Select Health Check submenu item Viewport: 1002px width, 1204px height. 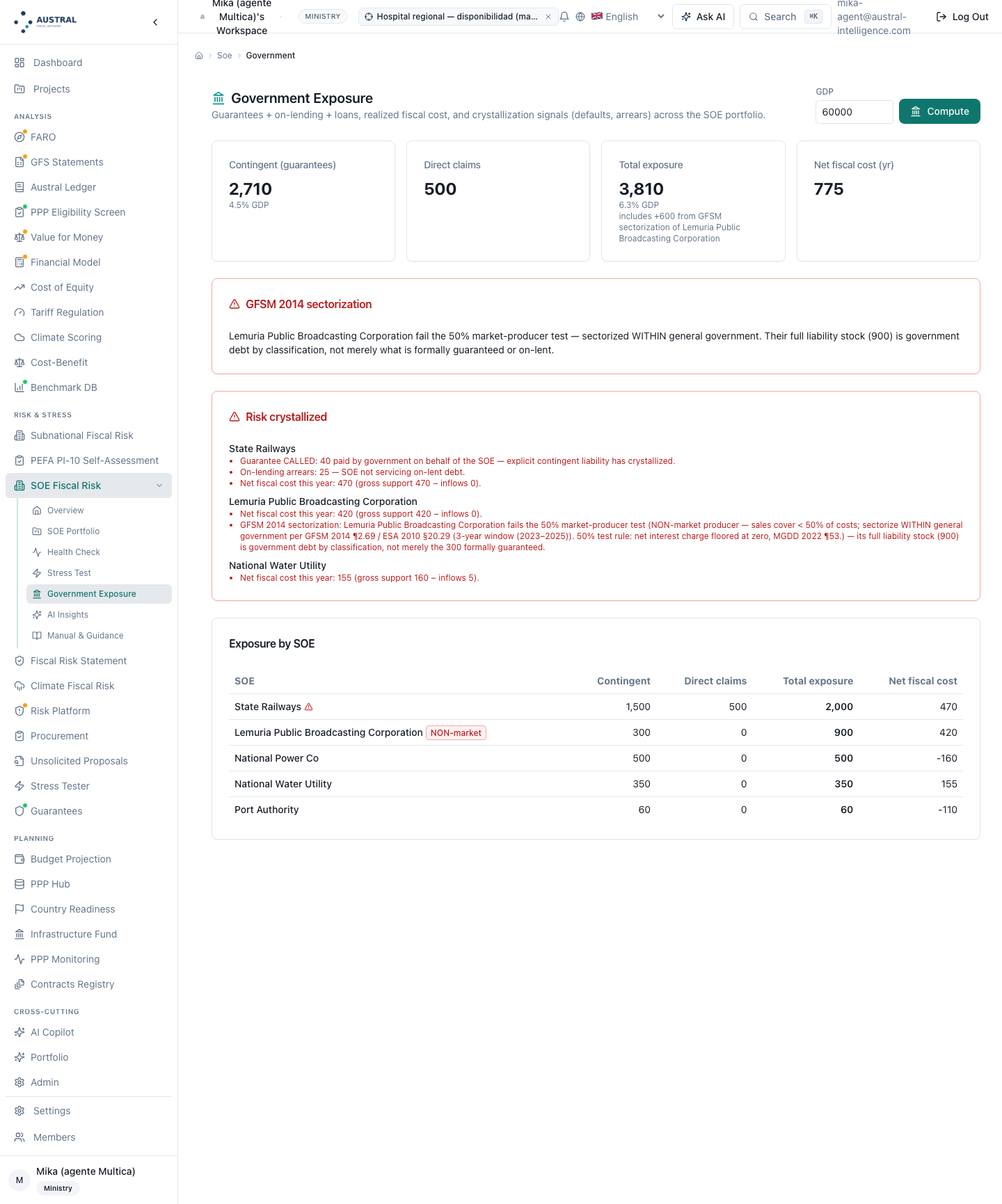point(99,552)
